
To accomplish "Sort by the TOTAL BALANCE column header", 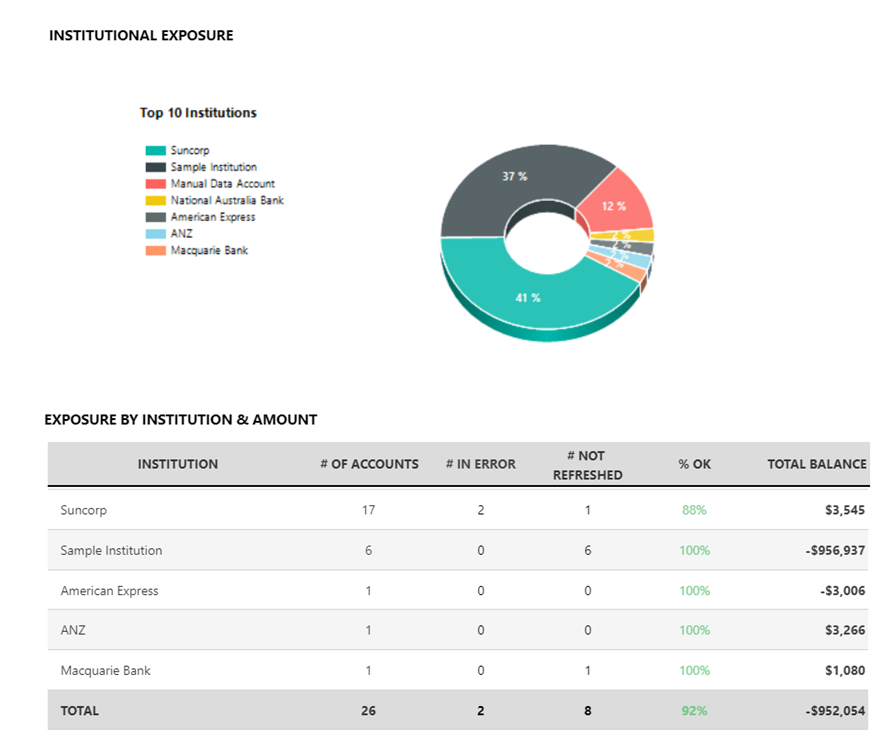I will coord(817,464).
